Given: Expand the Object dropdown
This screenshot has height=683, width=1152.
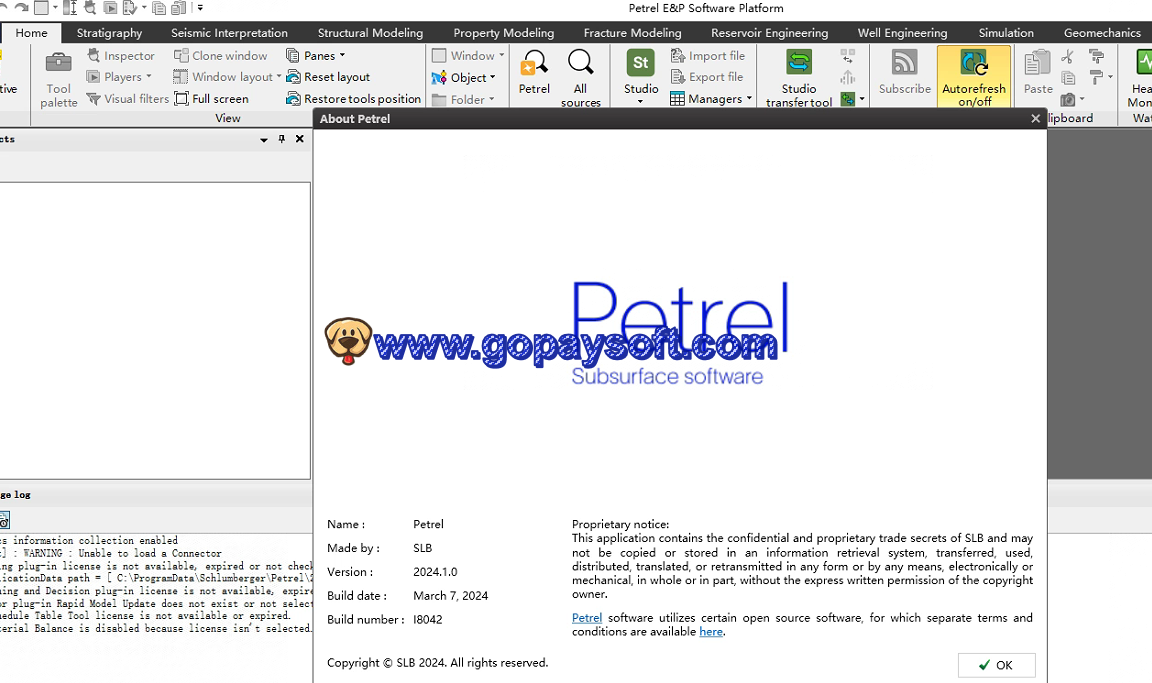Looking at the screenshot, I should pyautogui.click(x=464, y=78).
